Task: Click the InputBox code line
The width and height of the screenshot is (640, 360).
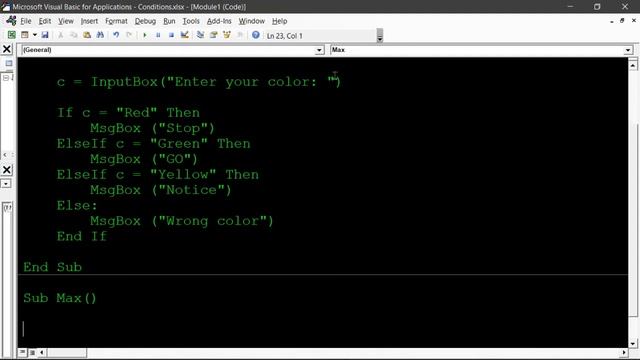Action: click(x=199, y=82)
